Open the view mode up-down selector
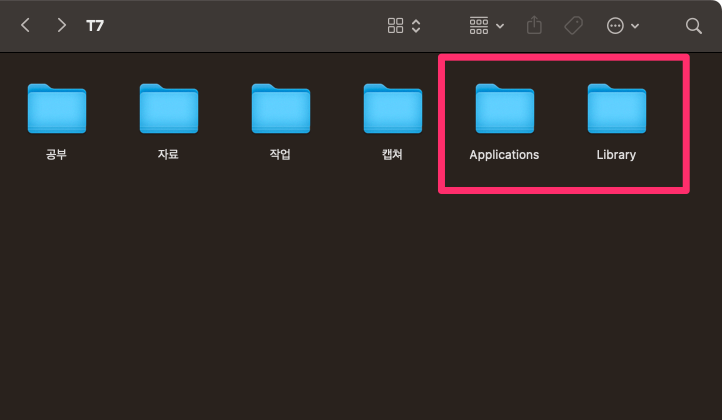This screenshot has height=420, width=722. [416, 26]
